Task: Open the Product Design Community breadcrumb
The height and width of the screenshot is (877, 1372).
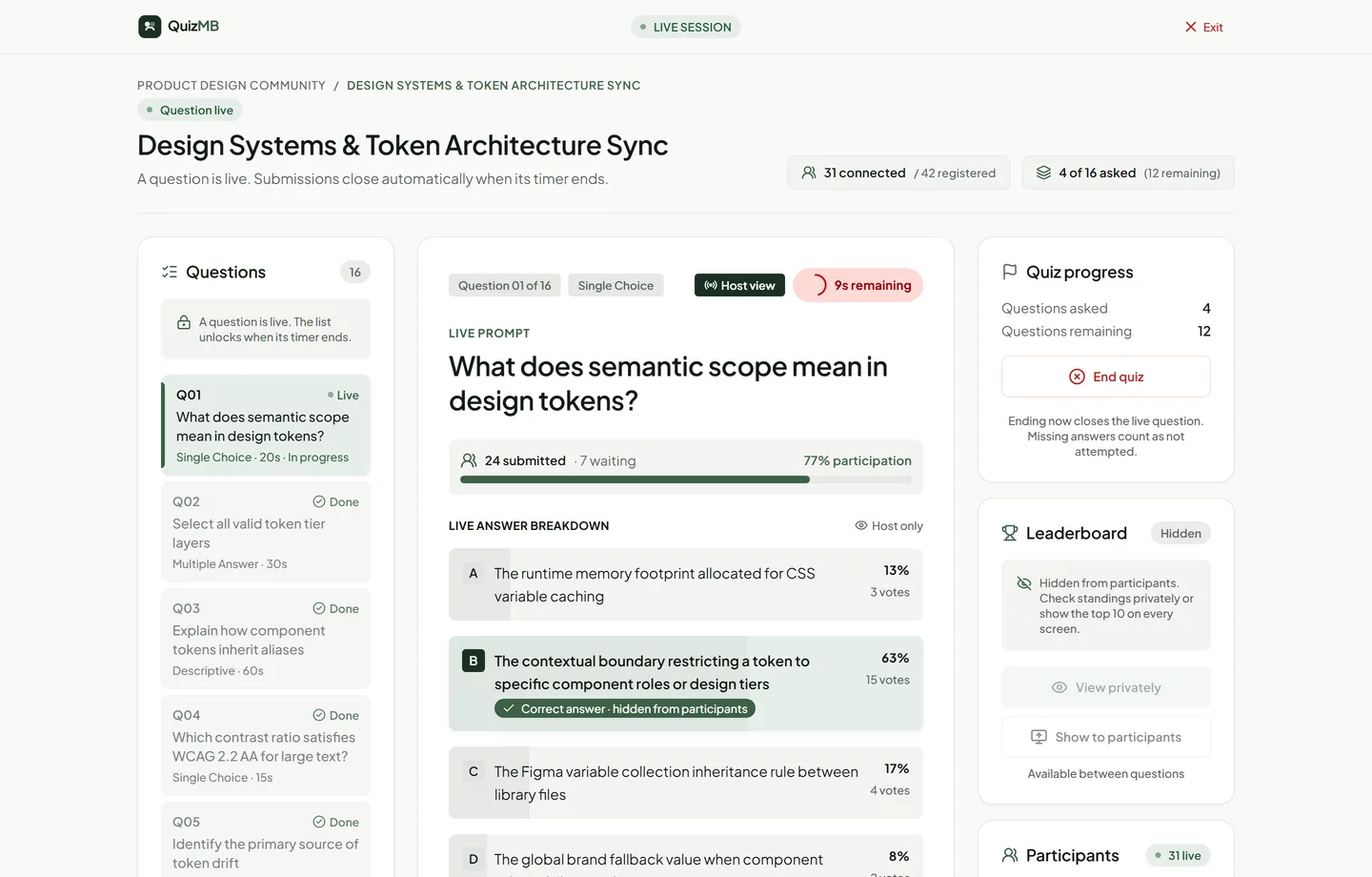Action: 232,86
